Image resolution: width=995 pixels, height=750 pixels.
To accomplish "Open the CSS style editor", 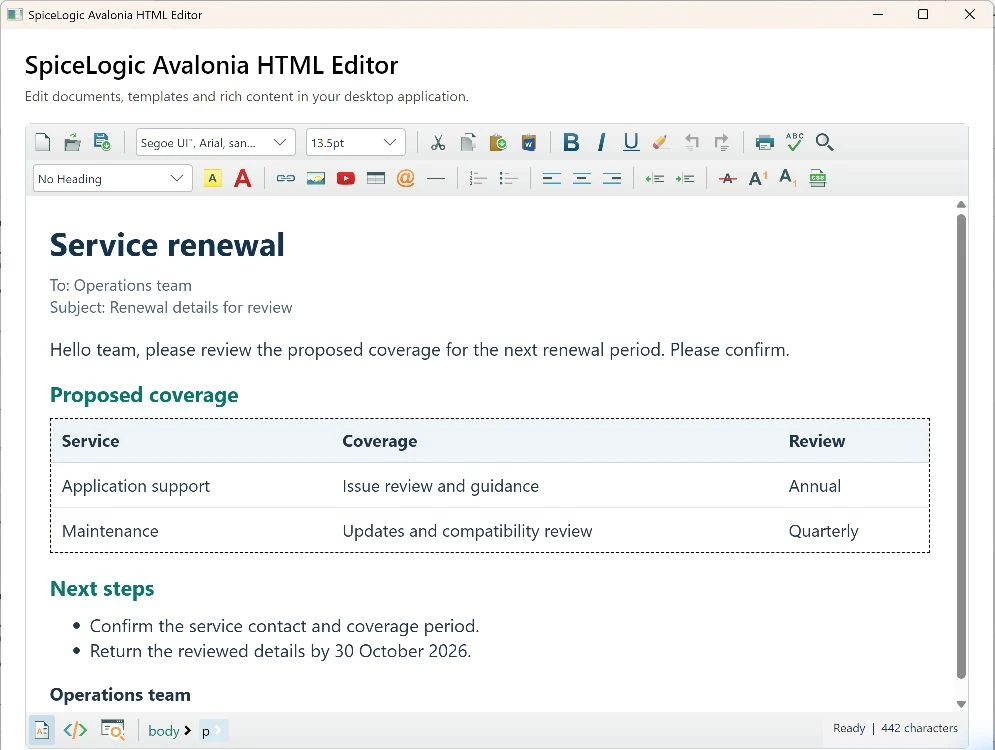I will coord(817,178).
